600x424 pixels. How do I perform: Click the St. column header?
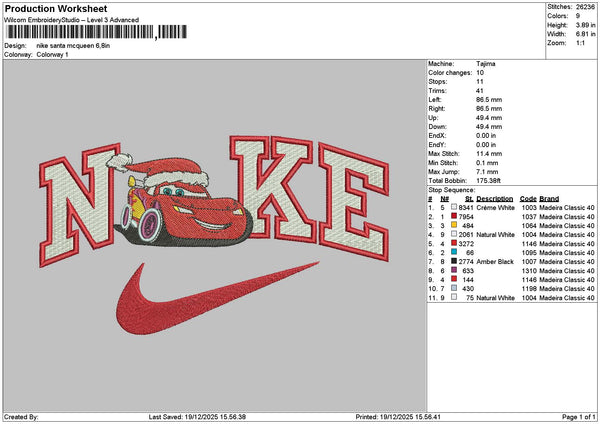[470, 199]
